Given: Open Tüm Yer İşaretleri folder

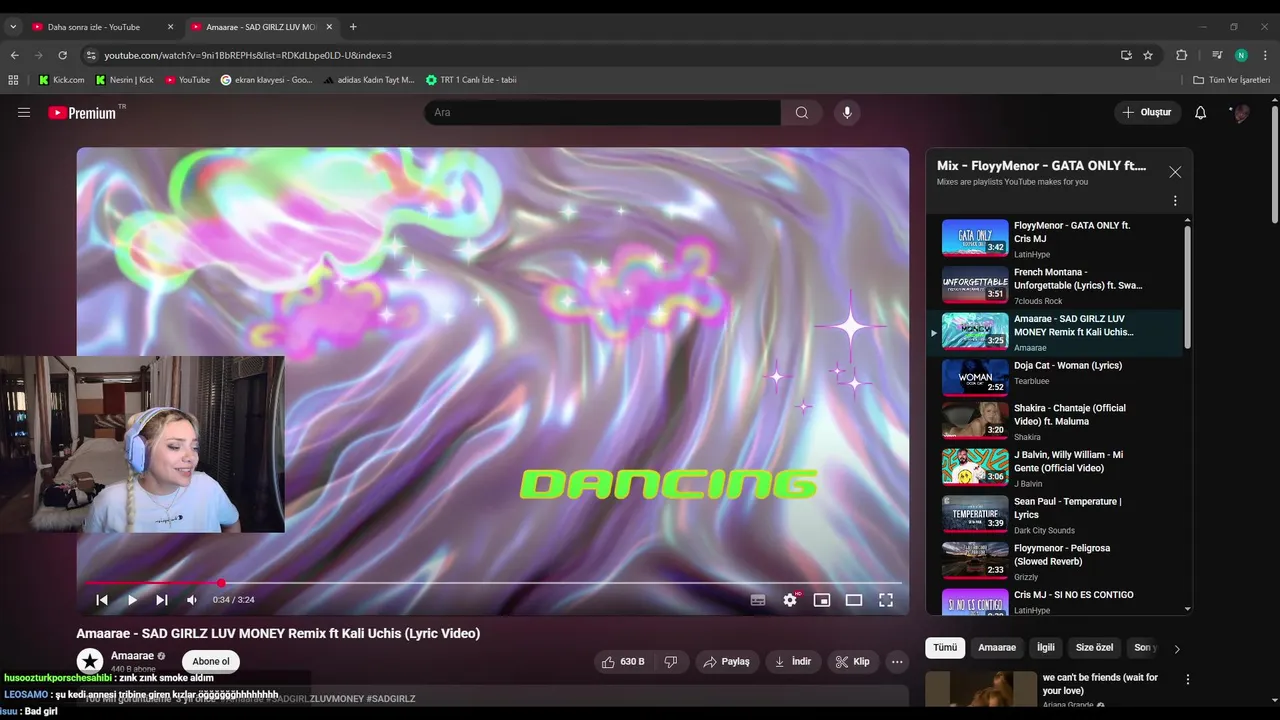Looking at the screenshot, I should [x=1232, y=80].
